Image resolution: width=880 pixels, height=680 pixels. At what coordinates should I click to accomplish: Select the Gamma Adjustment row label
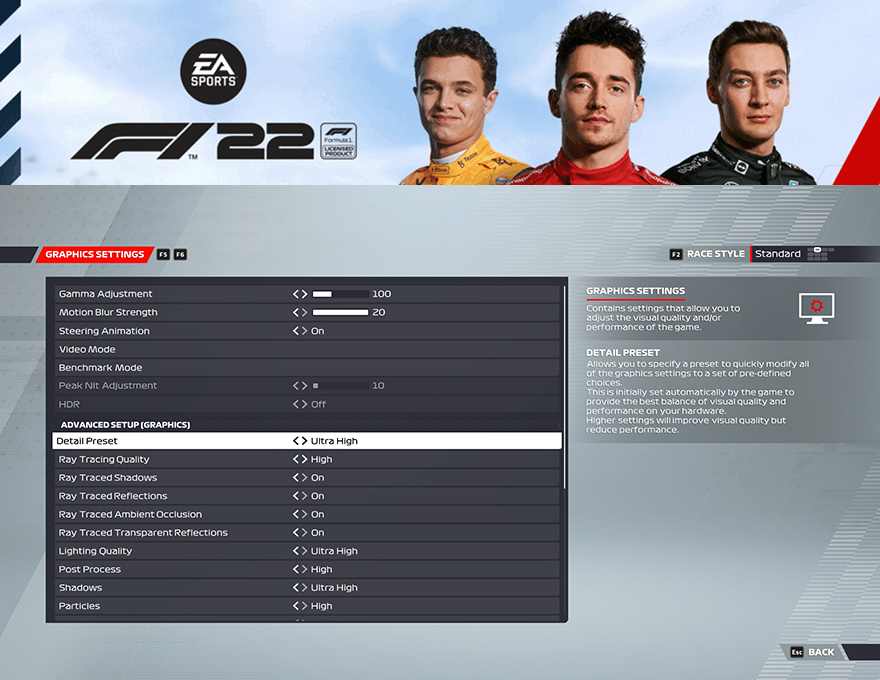106,294
